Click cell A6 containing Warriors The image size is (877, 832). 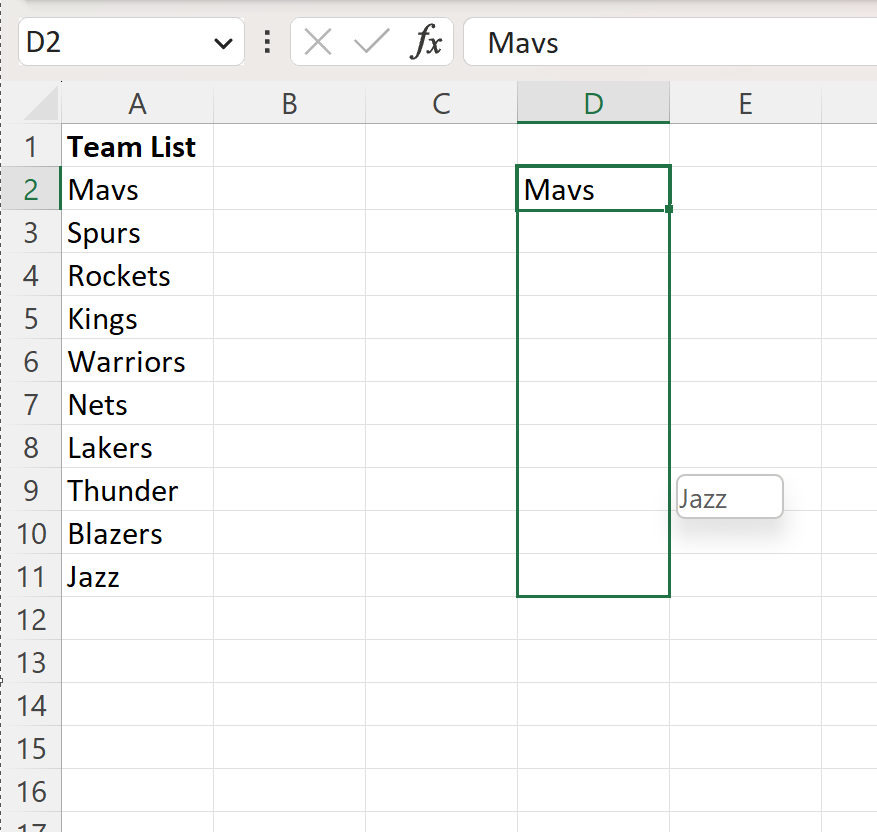pyautogui.click(x=137, y=361)
